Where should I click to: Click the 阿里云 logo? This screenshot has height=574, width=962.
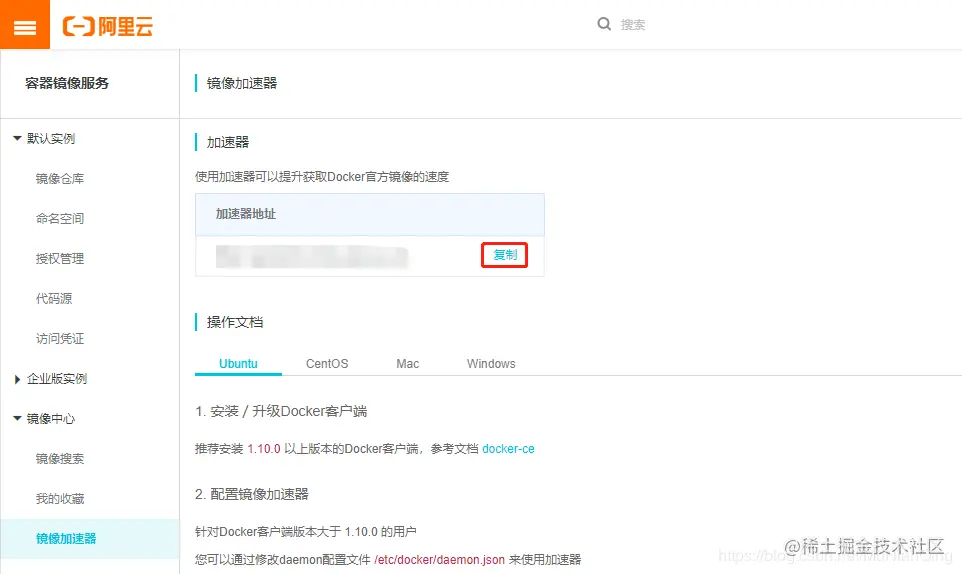pos(107,26)
